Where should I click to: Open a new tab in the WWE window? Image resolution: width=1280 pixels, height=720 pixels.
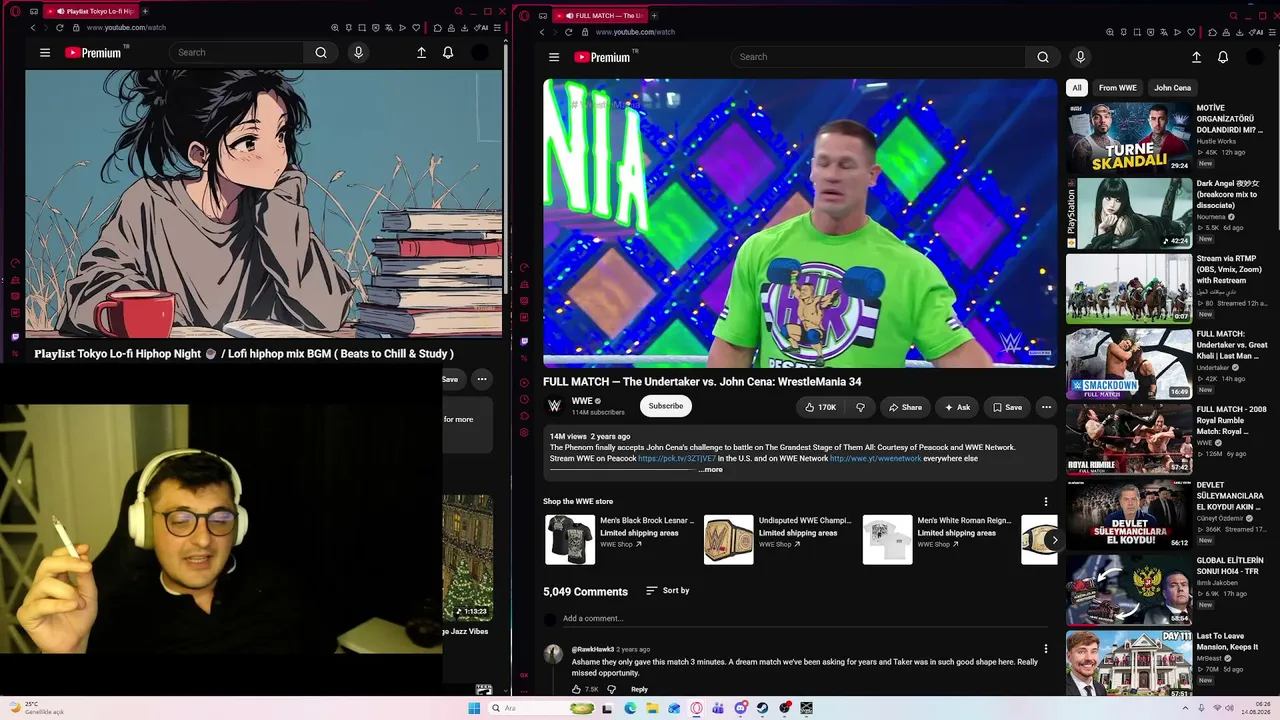point(654,15)
